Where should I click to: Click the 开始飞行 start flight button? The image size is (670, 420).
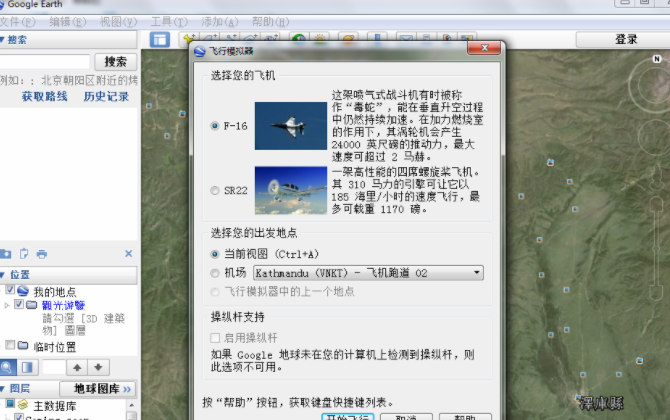click(x=347, y=417)
